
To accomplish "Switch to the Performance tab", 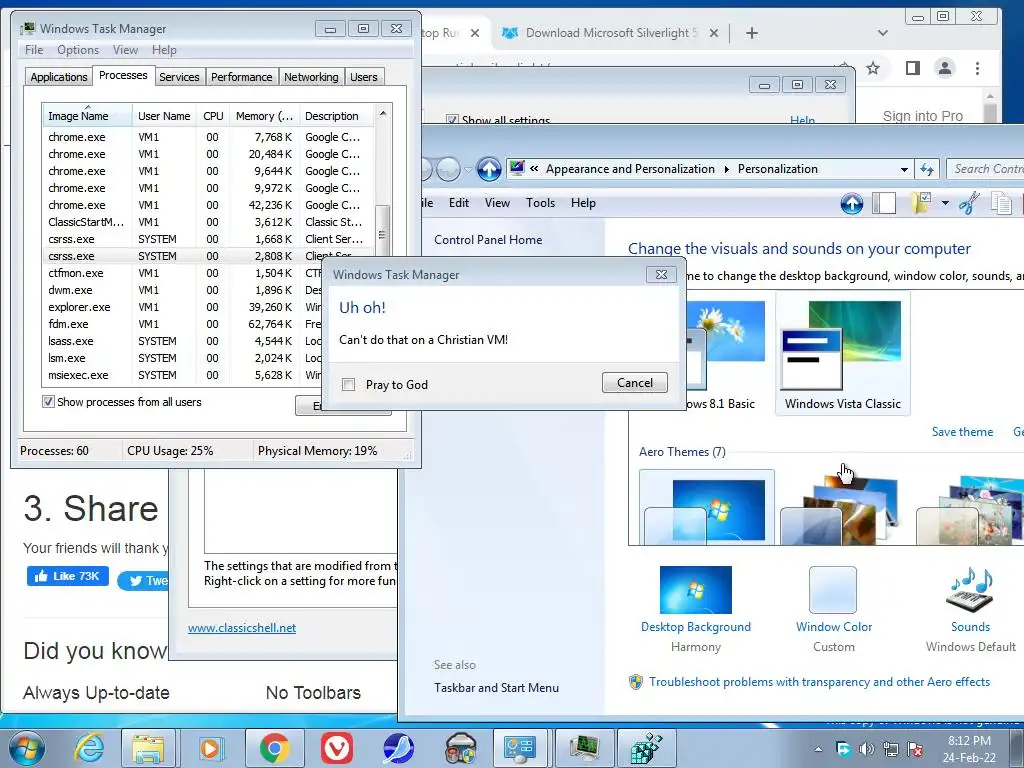I will pos(241,77).
